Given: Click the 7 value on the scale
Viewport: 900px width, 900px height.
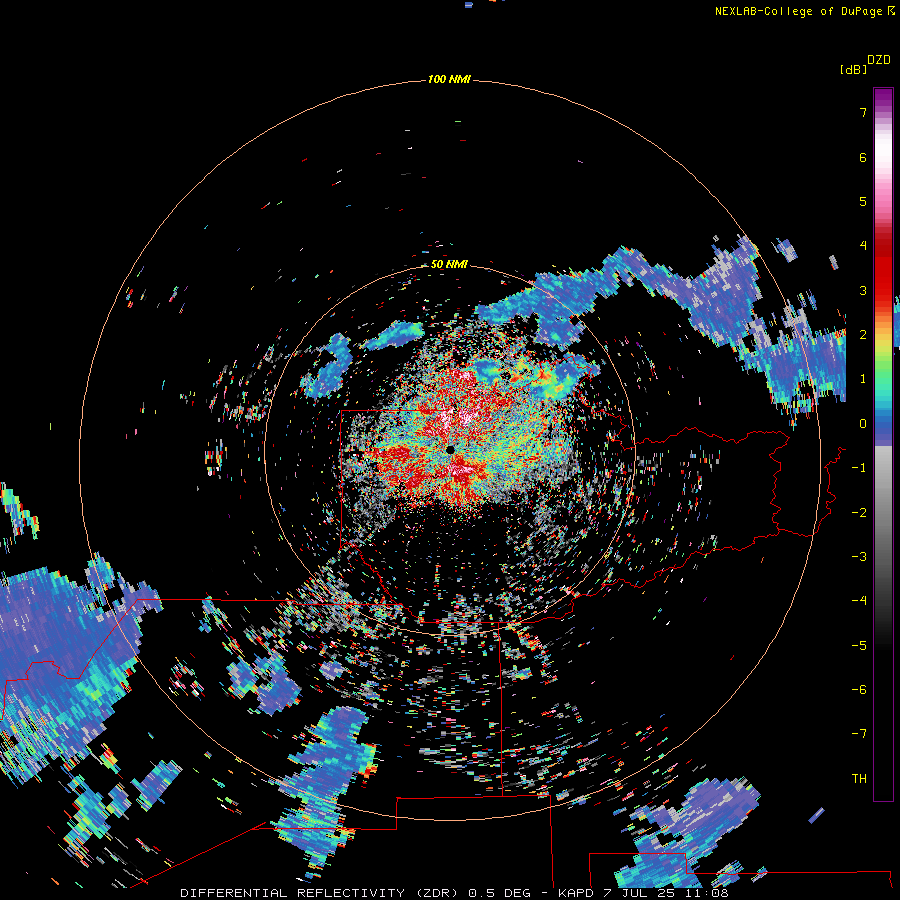Looking at the screenshot, I should point(863,112).
